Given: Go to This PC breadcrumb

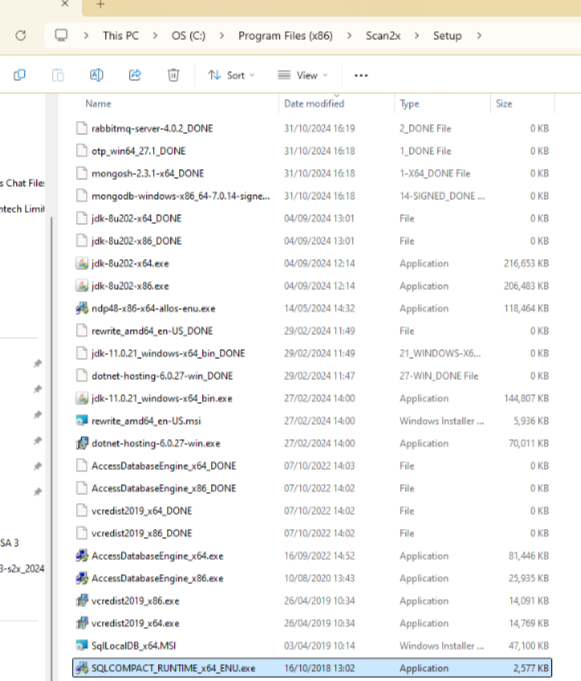Looking at the screenshot, I should (x=121, y=36).
